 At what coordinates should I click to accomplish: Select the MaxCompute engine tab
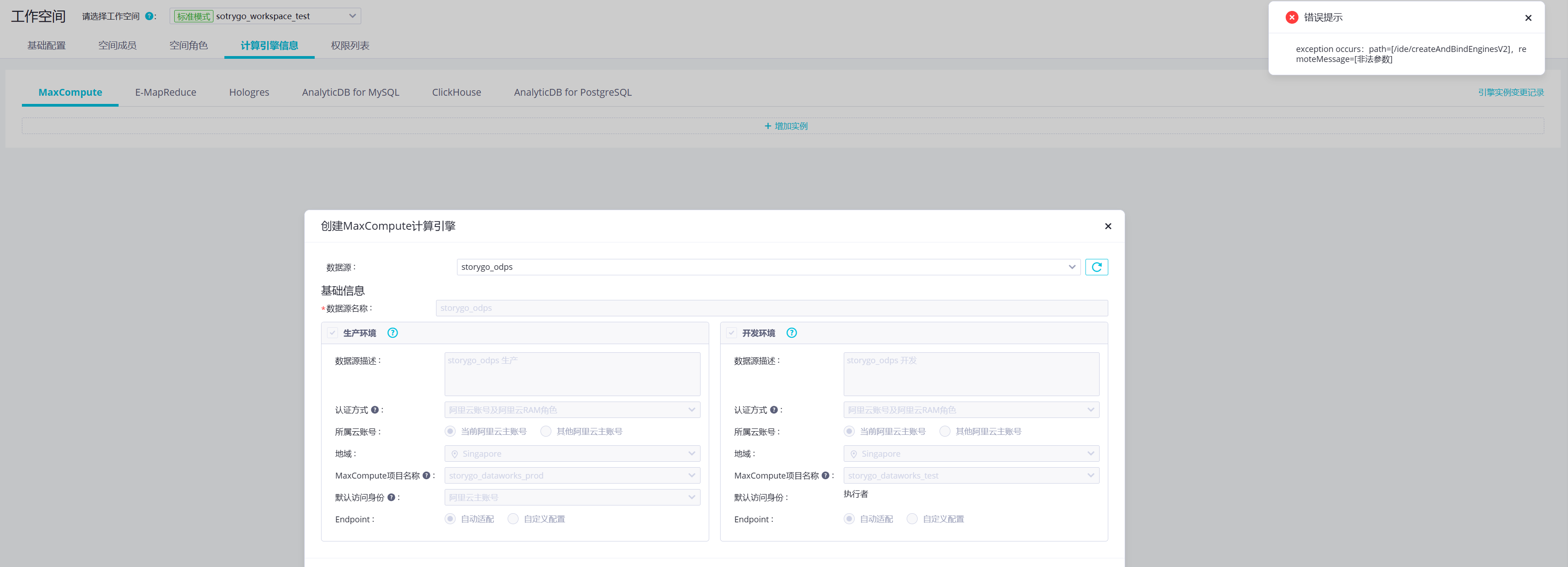70,93
